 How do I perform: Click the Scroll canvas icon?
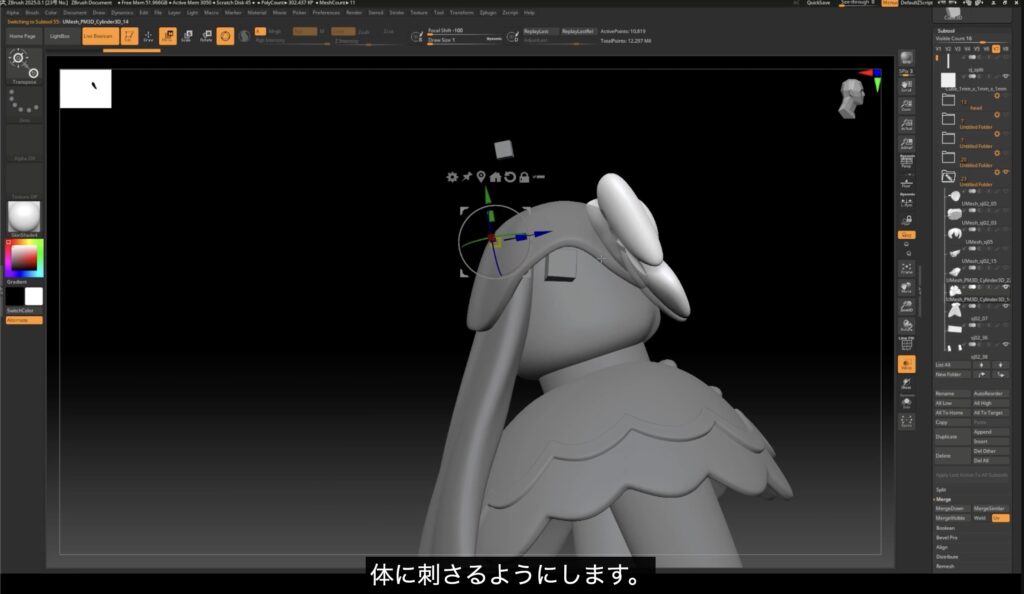point(906,86)
